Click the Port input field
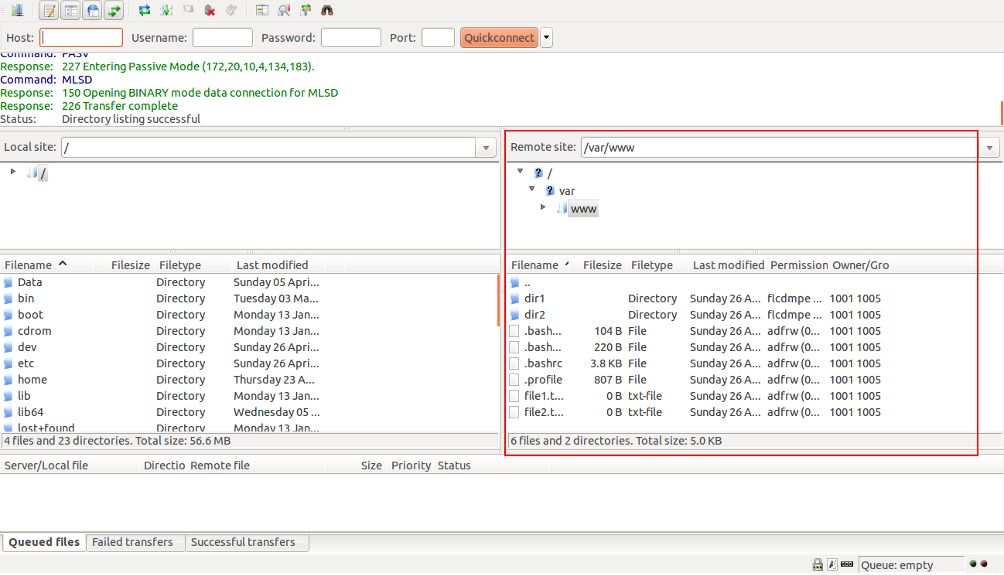Screen dimensions: 1004x575 coord(438,38)
